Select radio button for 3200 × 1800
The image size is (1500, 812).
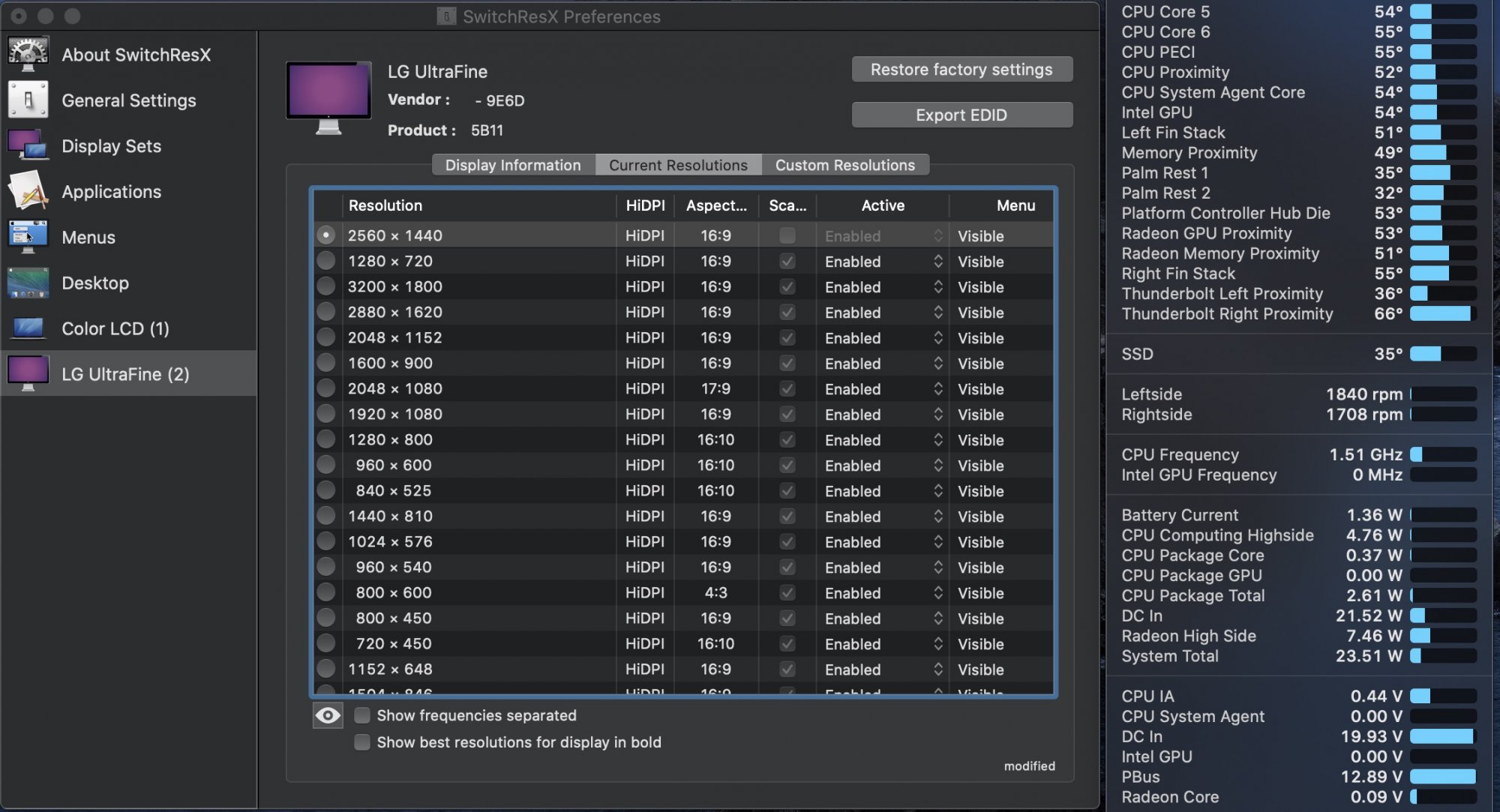(x=325, y=286)
